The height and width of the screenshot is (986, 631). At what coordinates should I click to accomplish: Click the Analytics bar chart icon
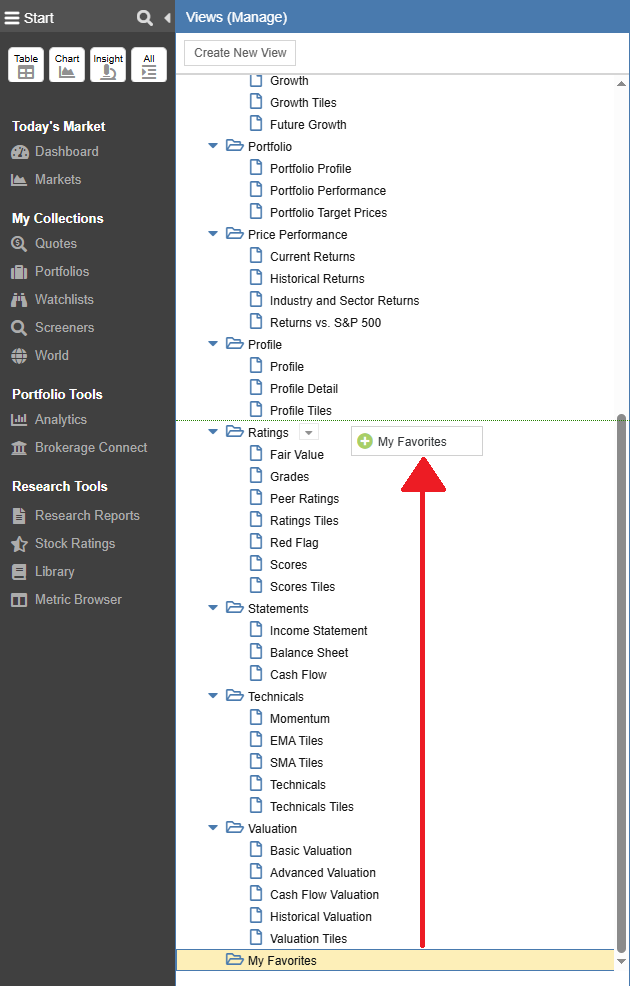20,419
